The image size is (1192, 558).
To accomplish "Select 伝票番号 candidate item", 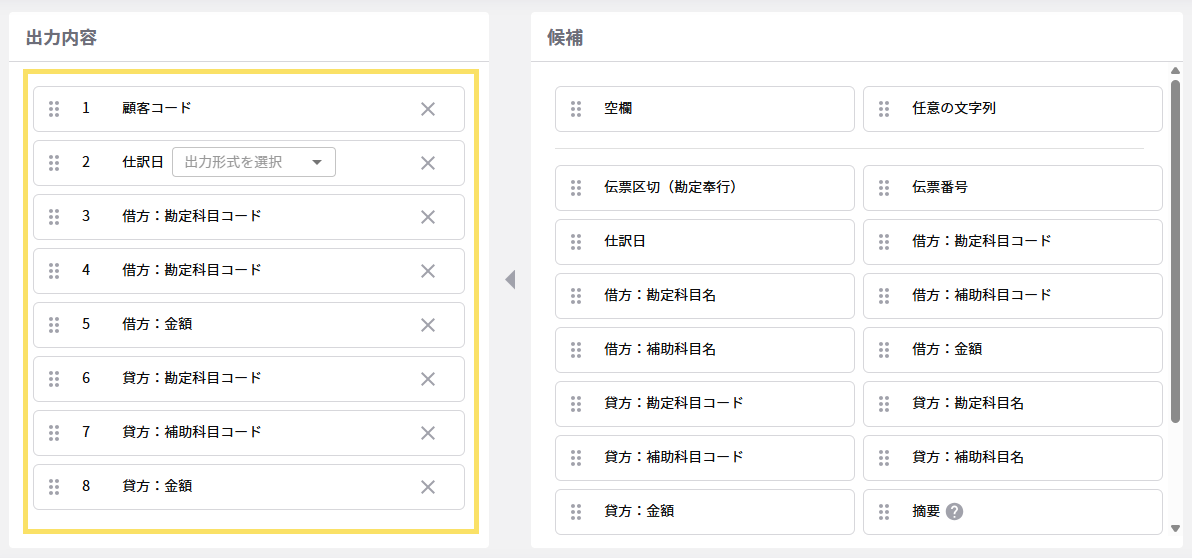I will [1012, 187].
